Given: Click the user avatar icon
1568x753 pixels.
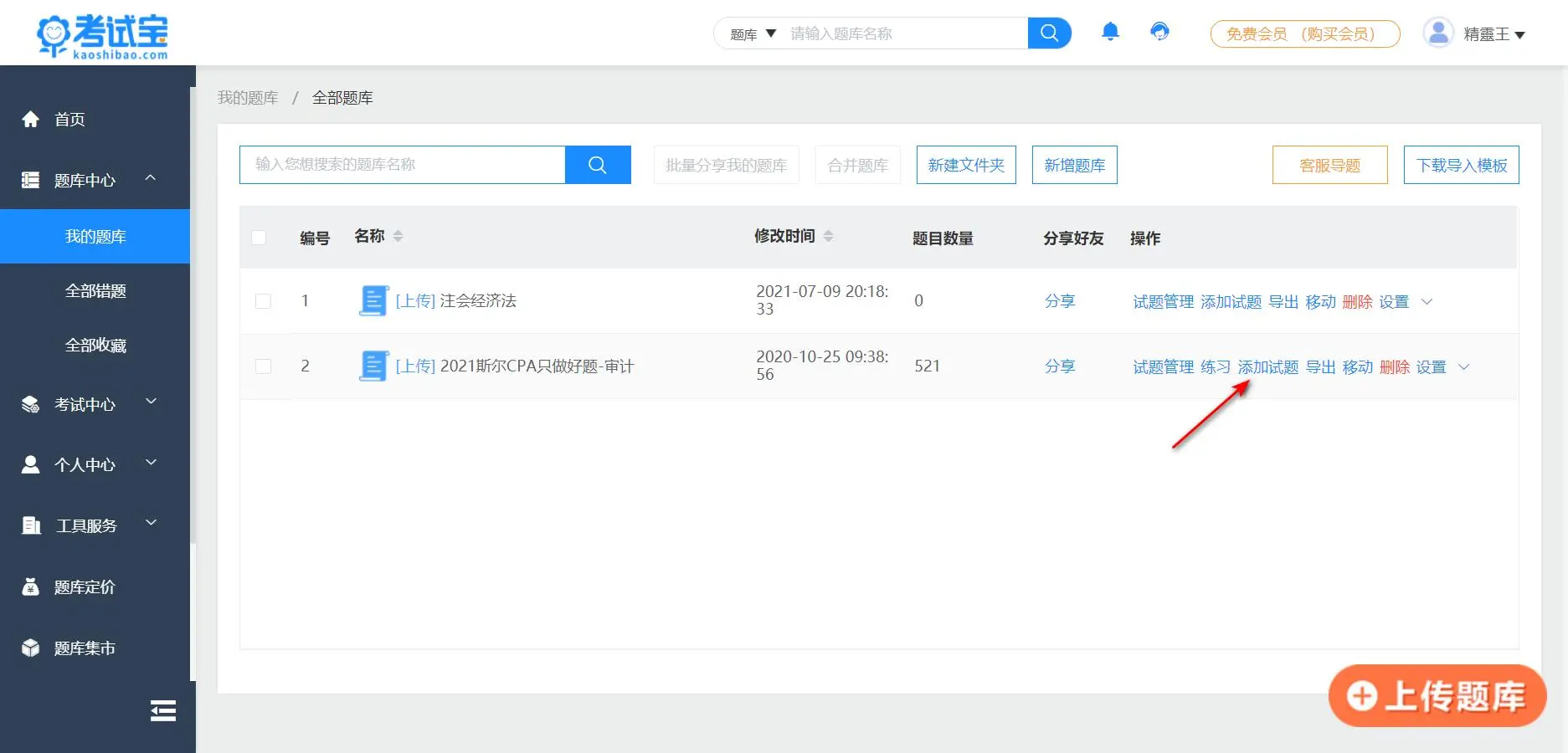Looking at the screenshot, I should [1438, 33].
